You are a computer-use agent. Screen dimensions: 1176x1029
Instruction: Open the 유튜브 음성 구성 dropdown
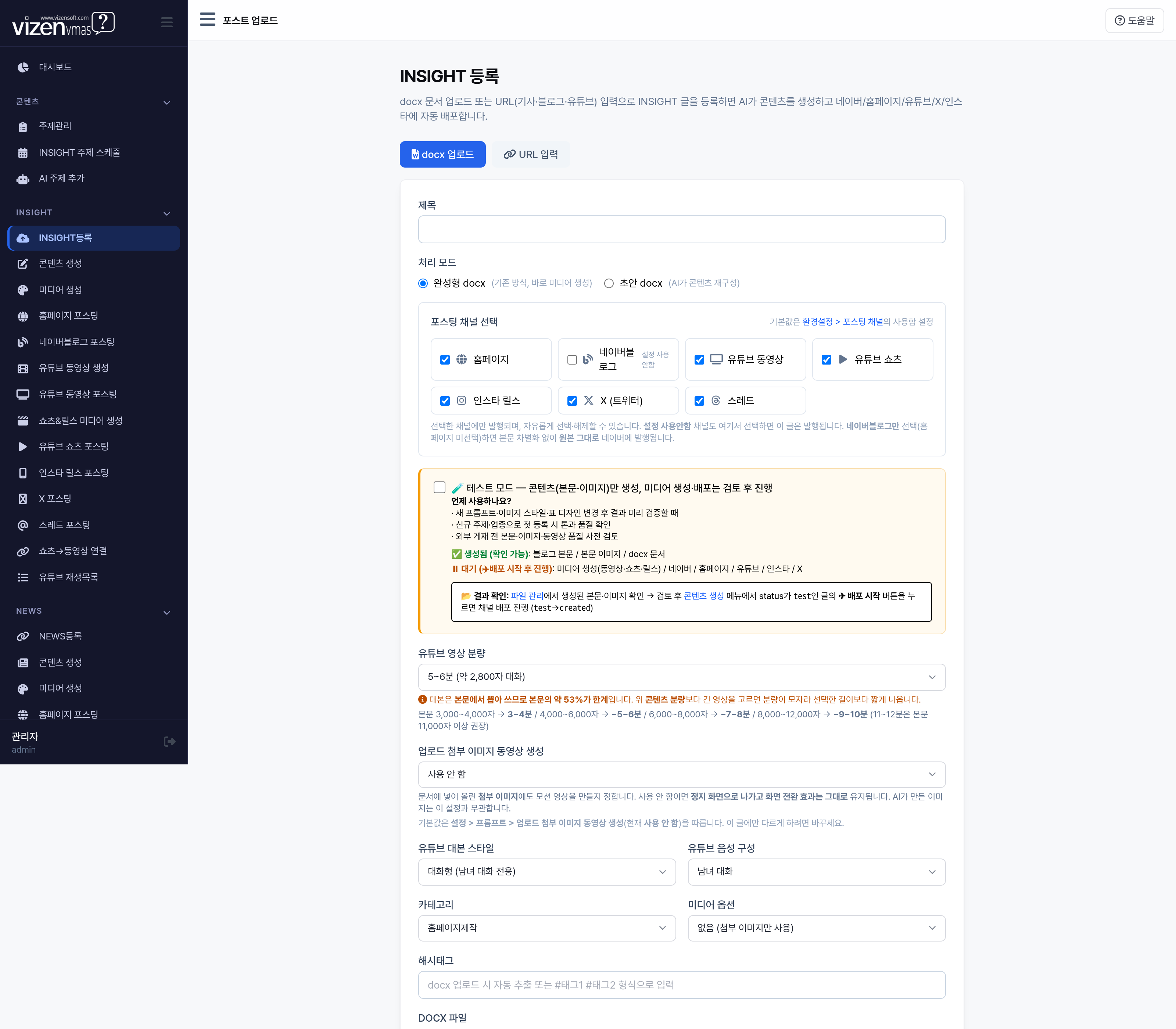tap(817, 872)
